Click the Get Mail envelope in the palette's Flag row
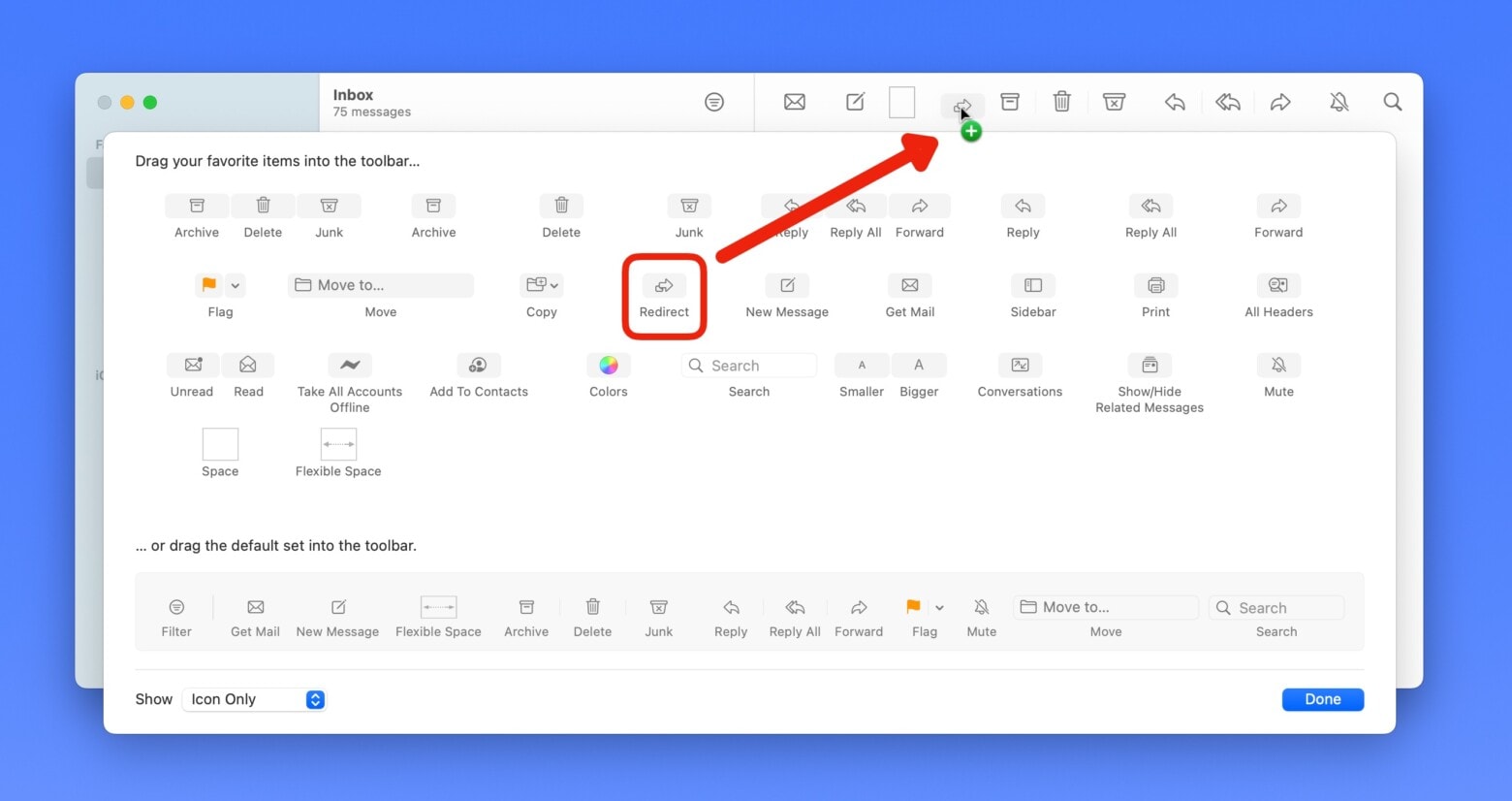1512x801 pixels. coord(909,286)
